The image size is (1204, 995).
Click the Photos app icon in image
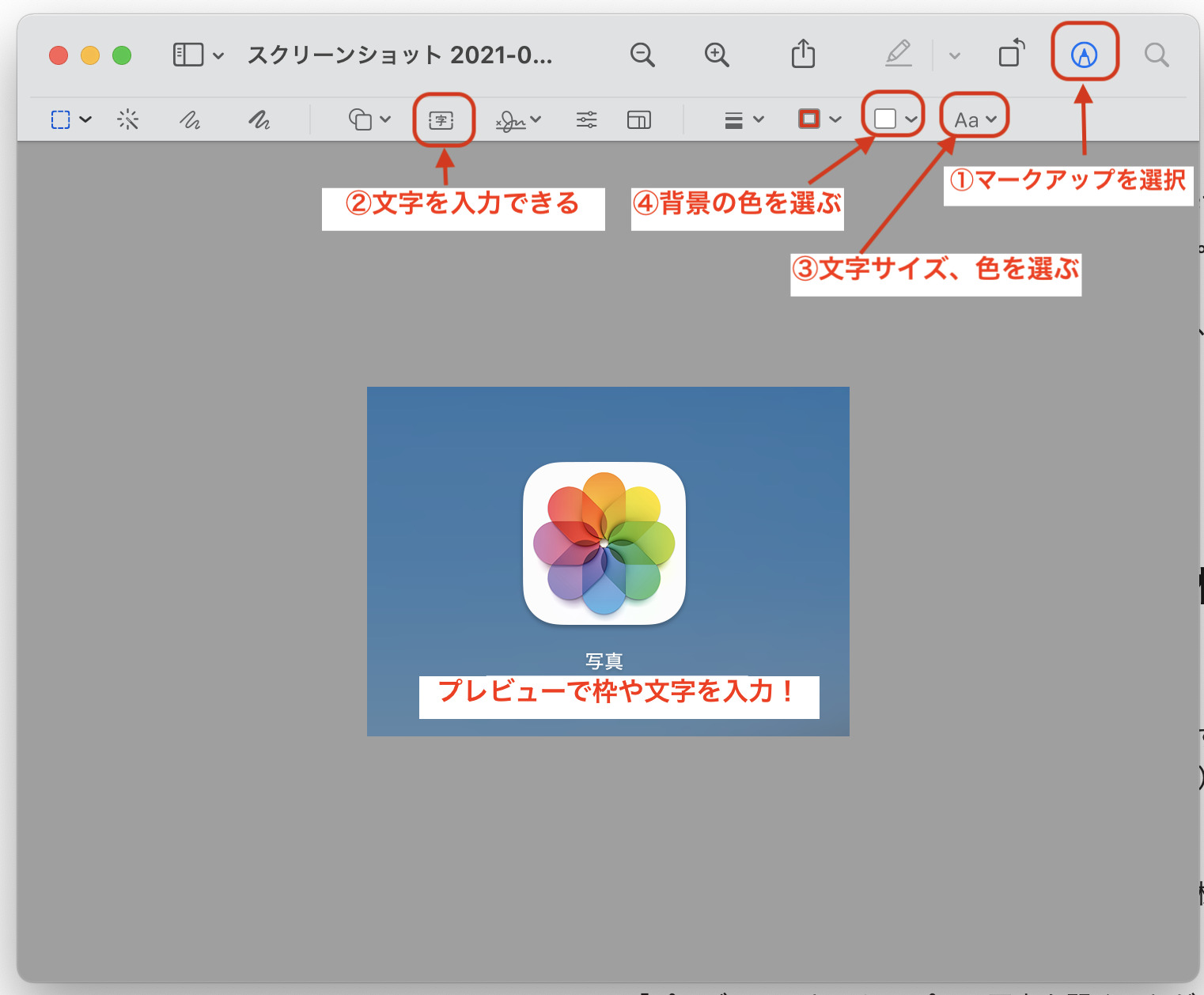[604, 543]
